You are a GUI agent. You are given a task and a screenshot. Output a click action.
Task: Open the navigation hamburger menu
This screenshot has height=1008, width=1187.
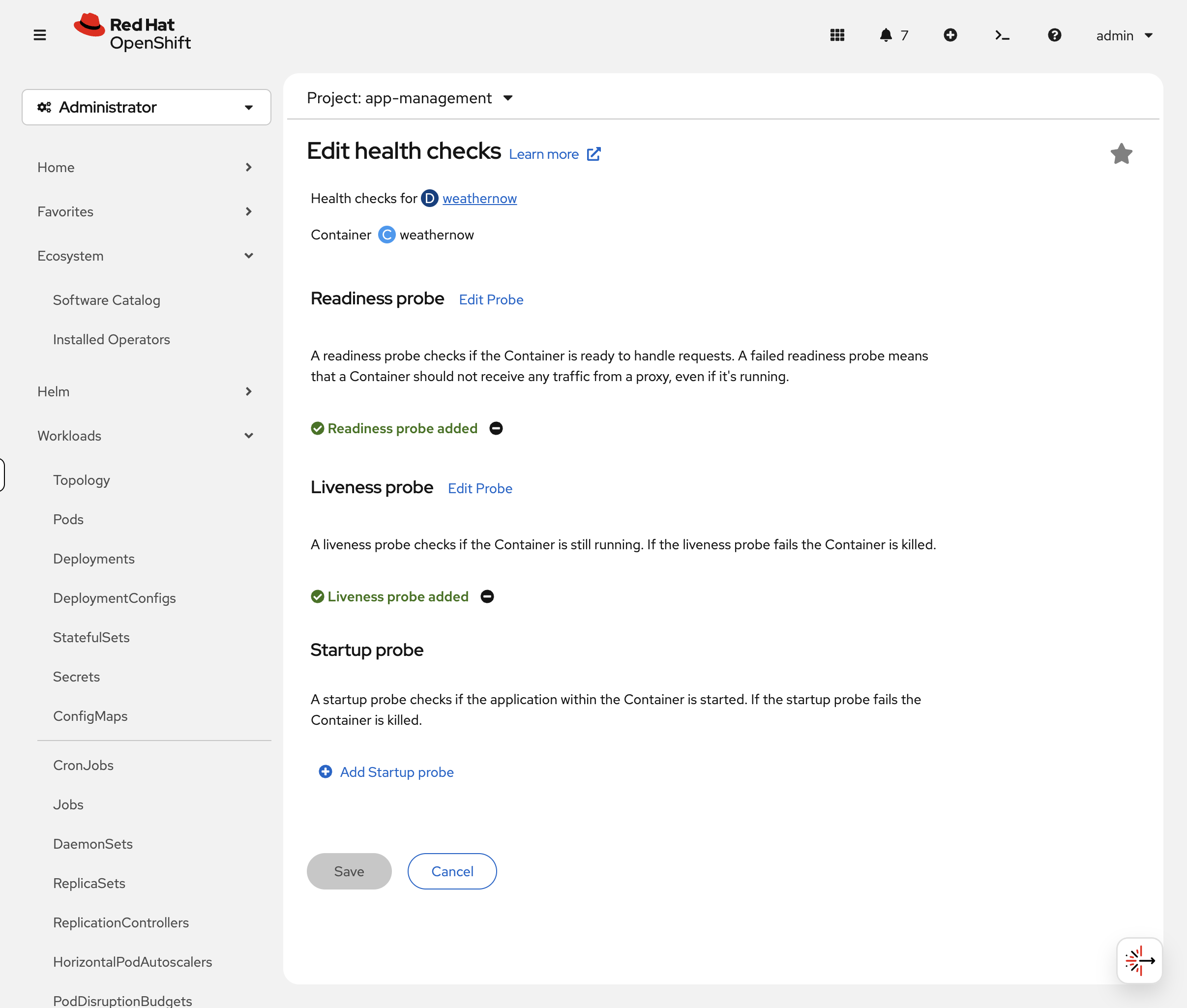(x=40, y=35)
